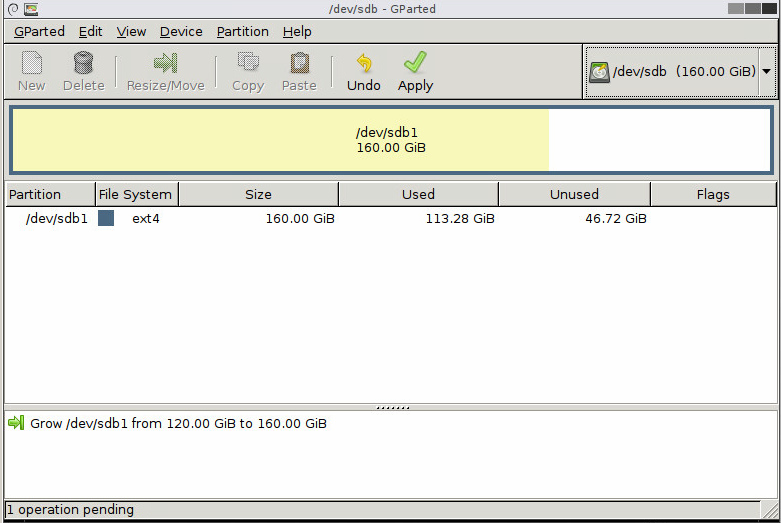Viewport: 781px width, 523px height.
Task: Select the pending Grow /dev/sdb1 operation
Action: [178, 423]
